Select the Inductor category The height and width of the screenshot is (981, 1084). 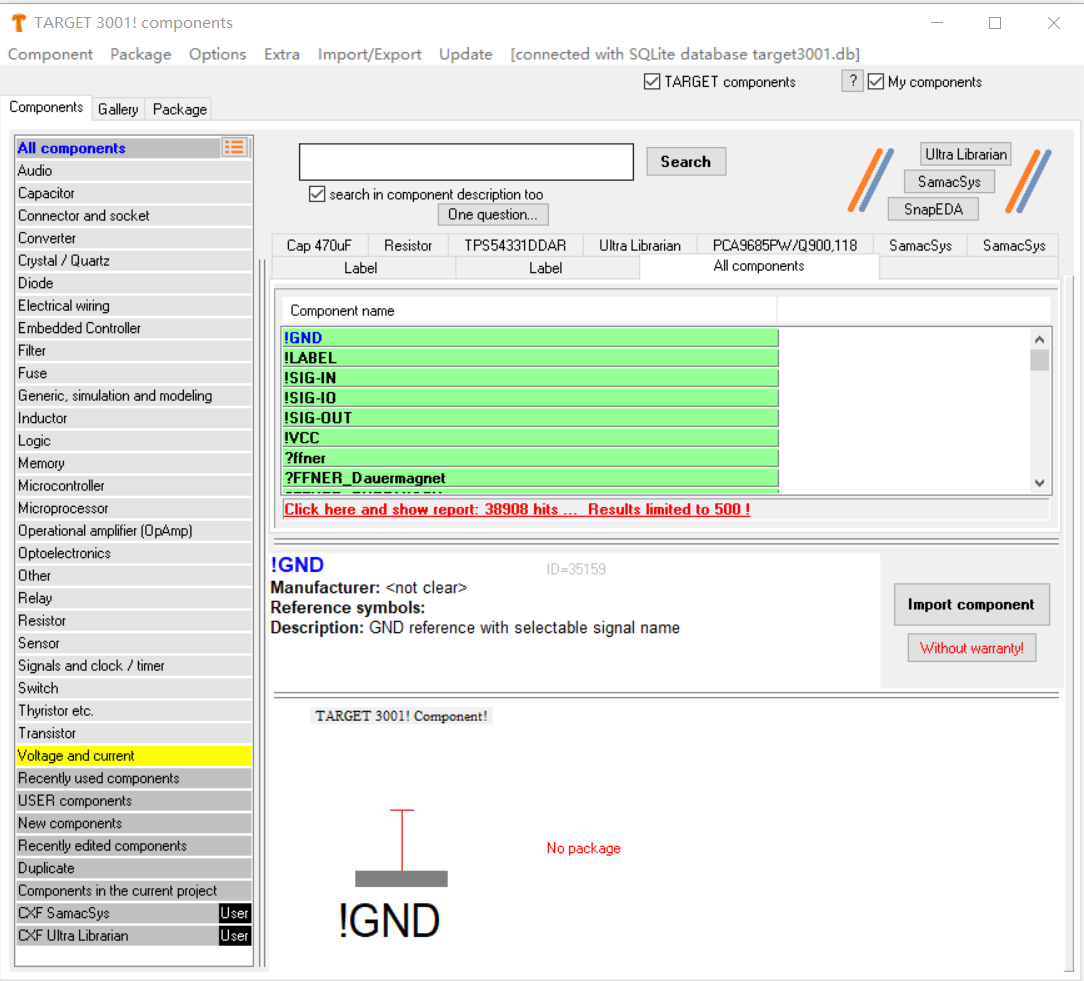coord(134,418)
